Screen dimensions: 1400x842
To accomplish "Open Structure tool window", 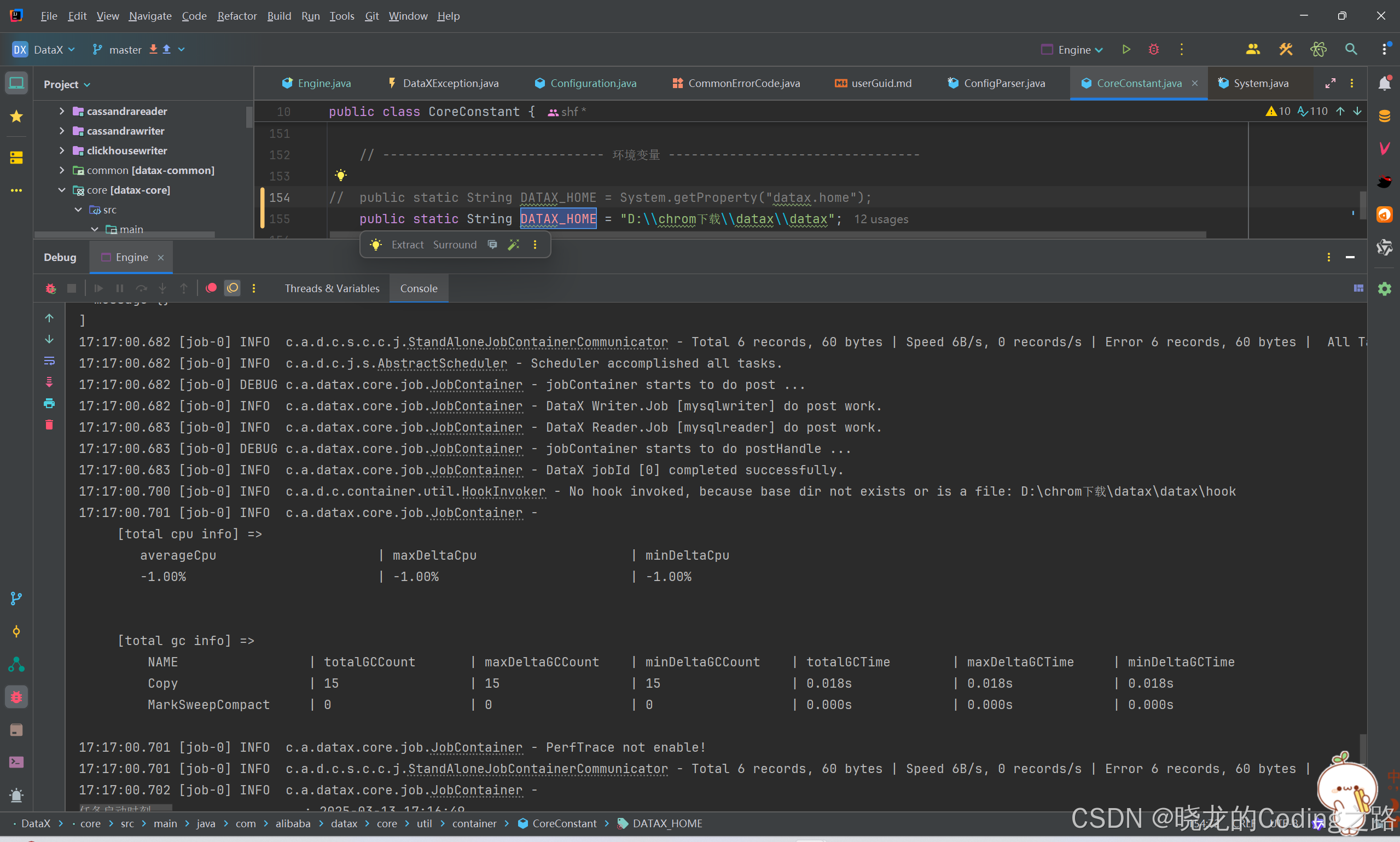I will point(16,157).
